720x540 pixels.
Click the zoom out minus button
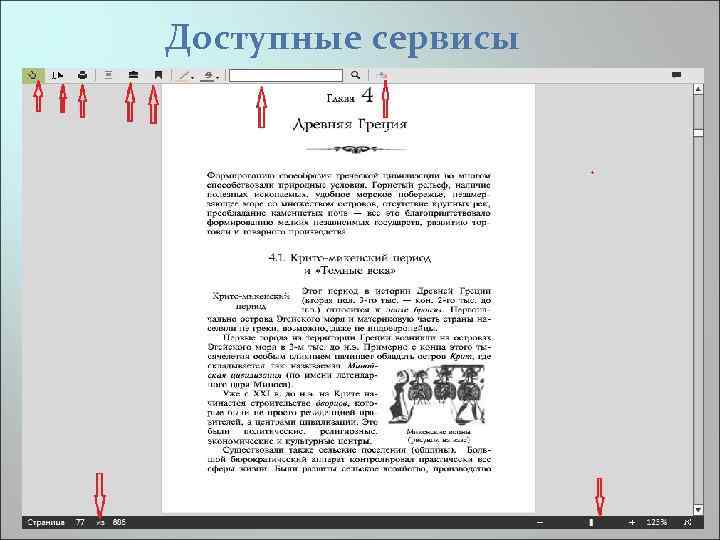click(x=540, y=523)
